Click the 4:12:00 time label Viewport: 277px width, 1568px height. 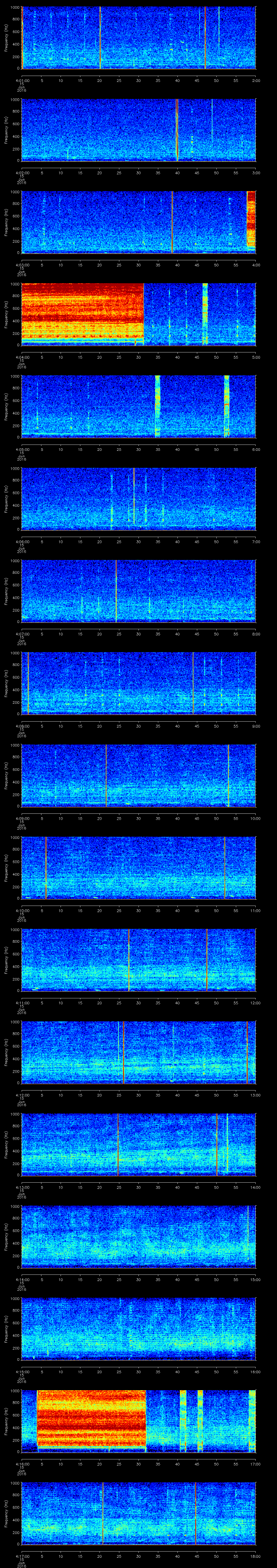[22, 1095]
